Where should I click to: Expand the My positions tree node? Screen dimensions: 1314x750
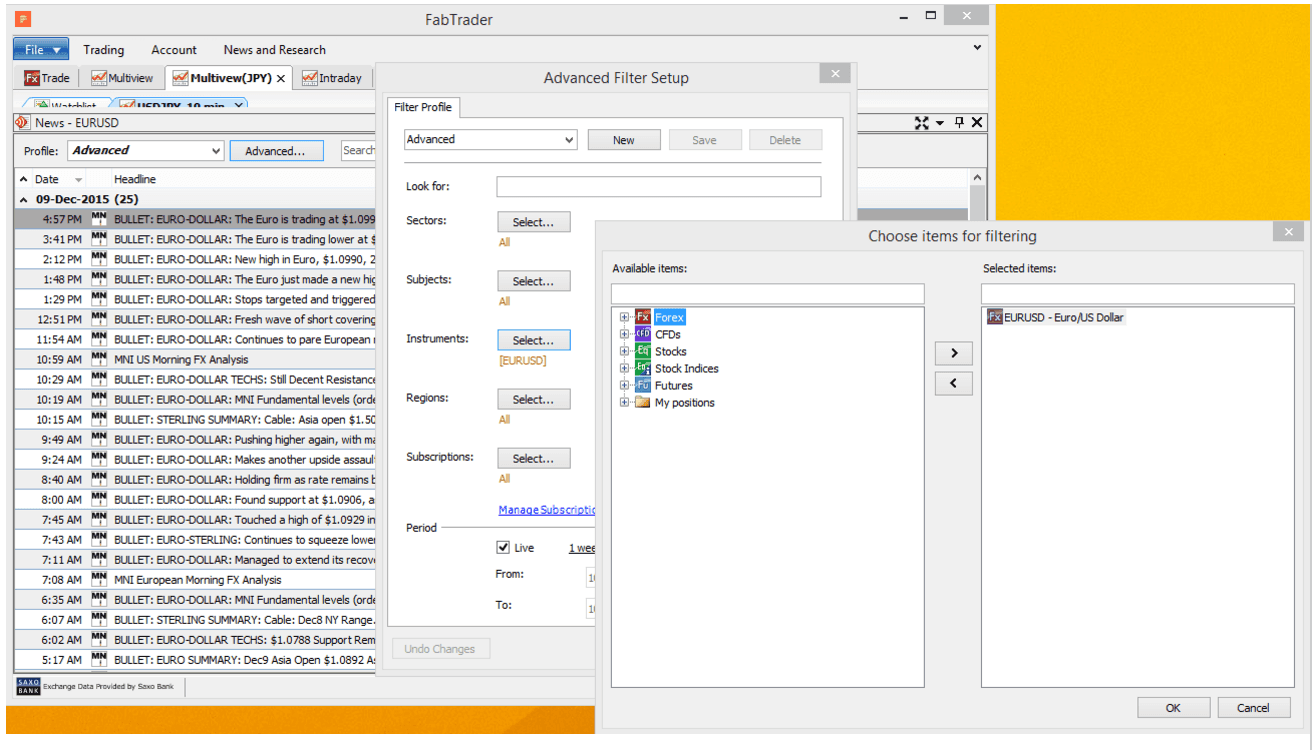(x=624, y=402)
